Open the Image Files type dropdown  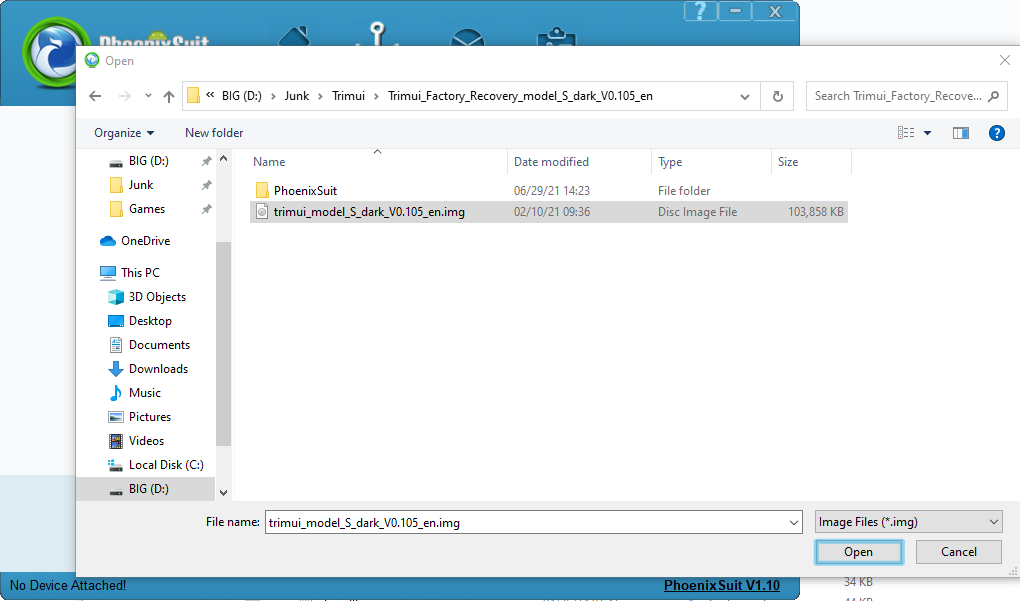point(908,522)
